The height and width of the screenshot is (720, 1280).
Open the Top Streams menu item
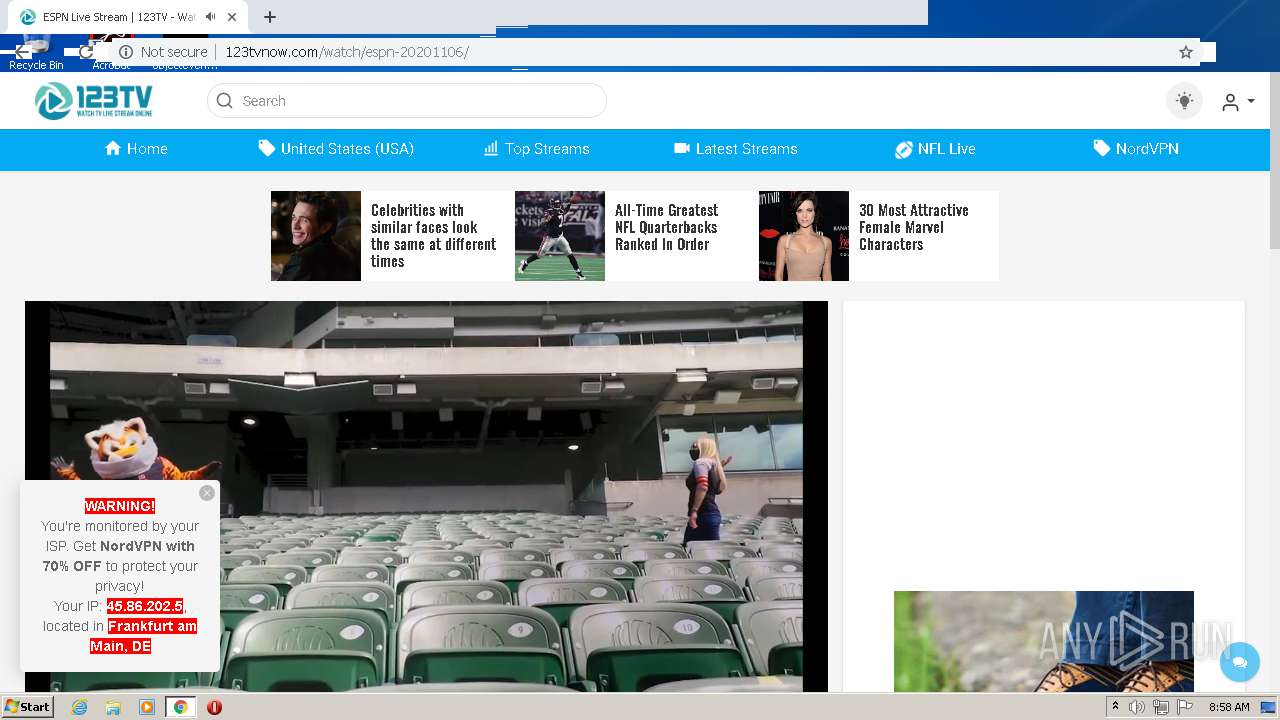point(536,149)
